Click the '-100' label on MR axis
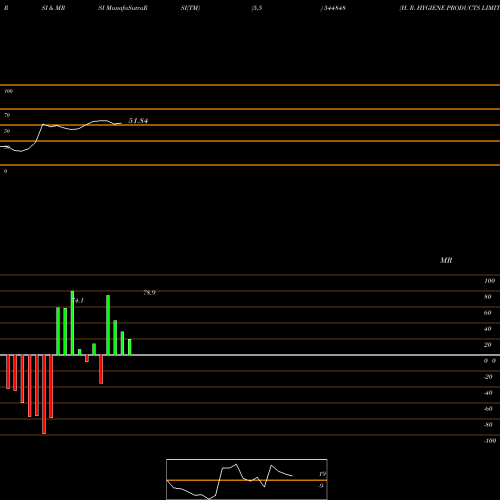 tap(490, 441)
